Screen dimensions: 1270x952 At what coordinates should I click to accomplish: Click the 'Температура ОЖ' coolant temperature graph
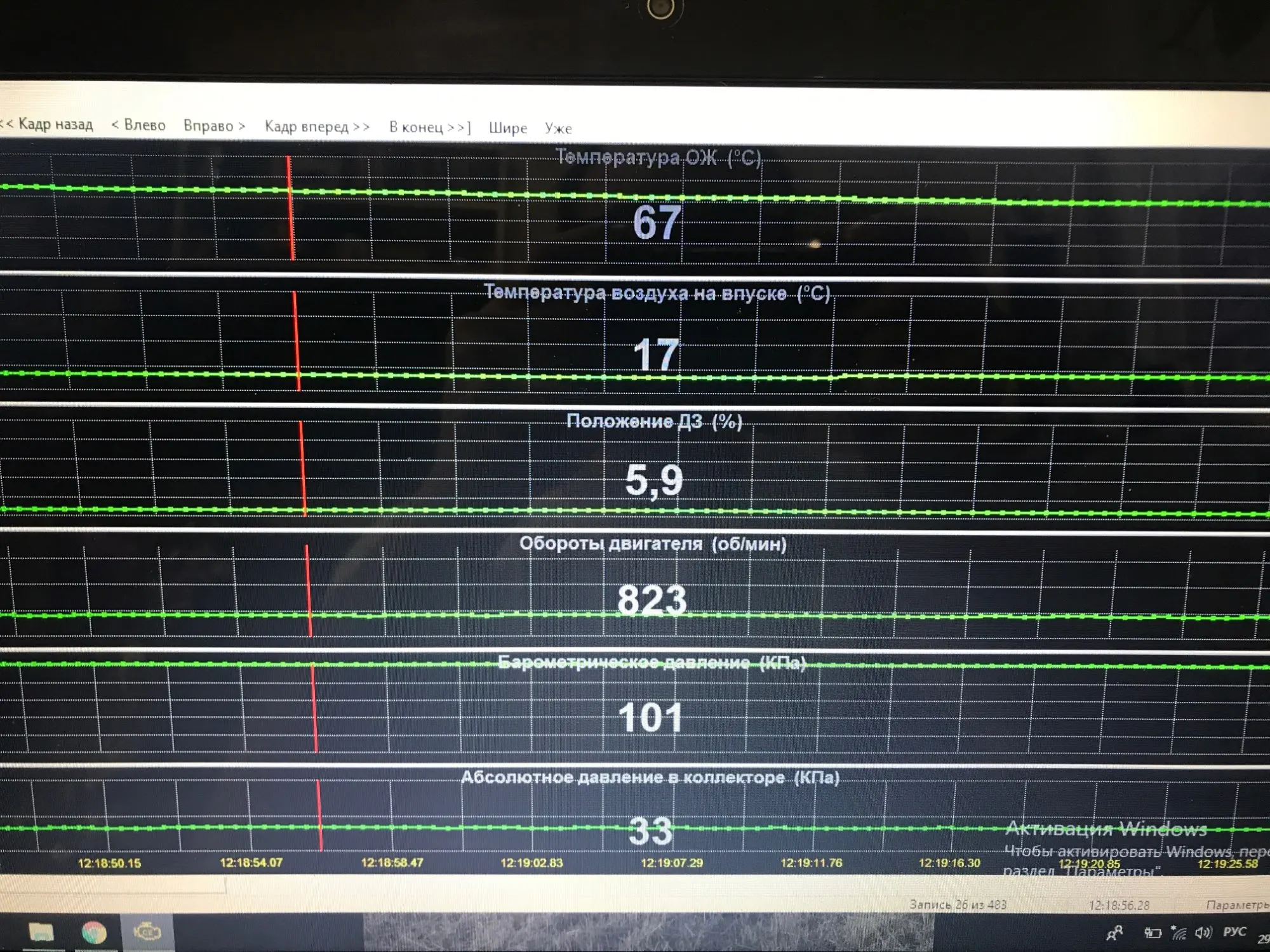[635, 209]
